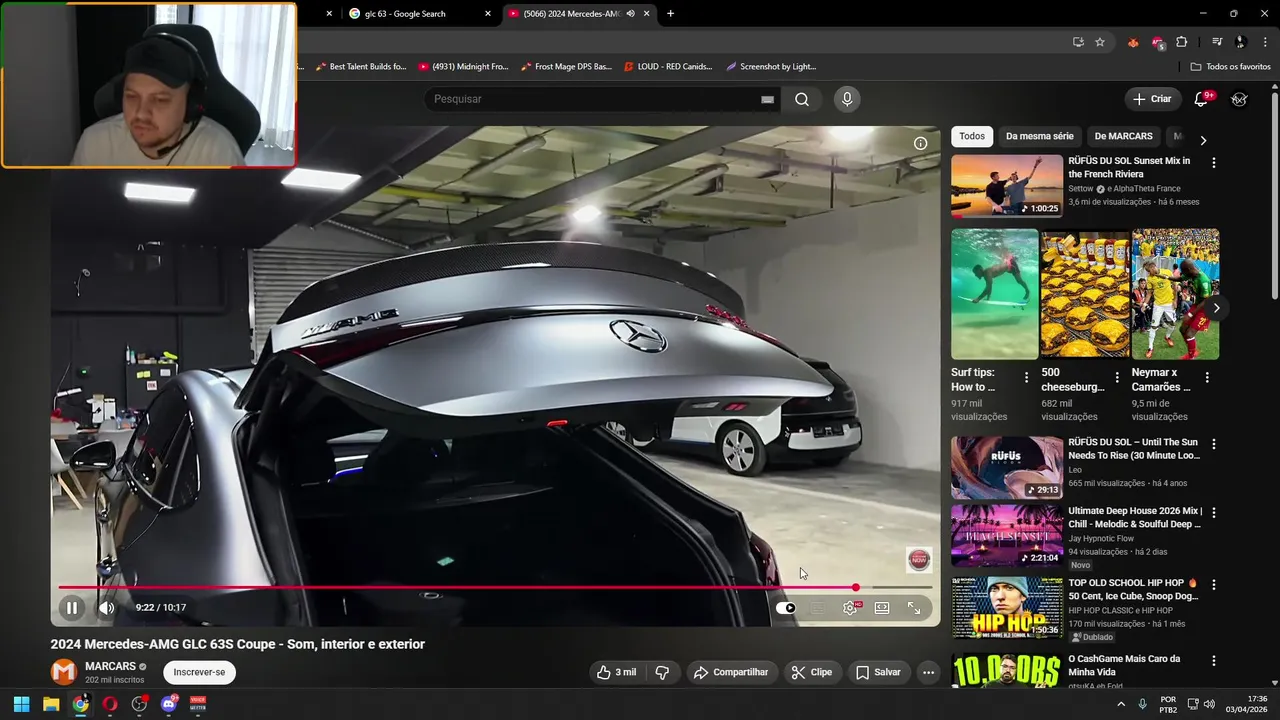1280x720 pixels.
Task: Open more actions menu next to Salvar
Action: coord(928,672)
